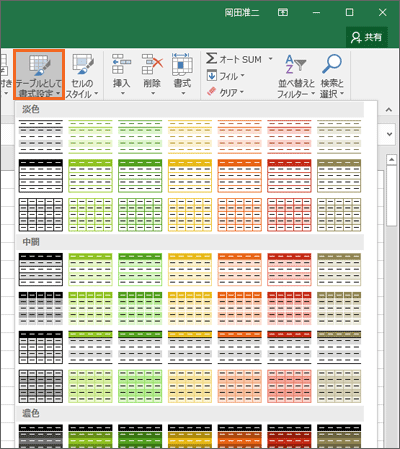Click the AutoSum sigma icon
The image size is (400, 449).
(211, 58)
